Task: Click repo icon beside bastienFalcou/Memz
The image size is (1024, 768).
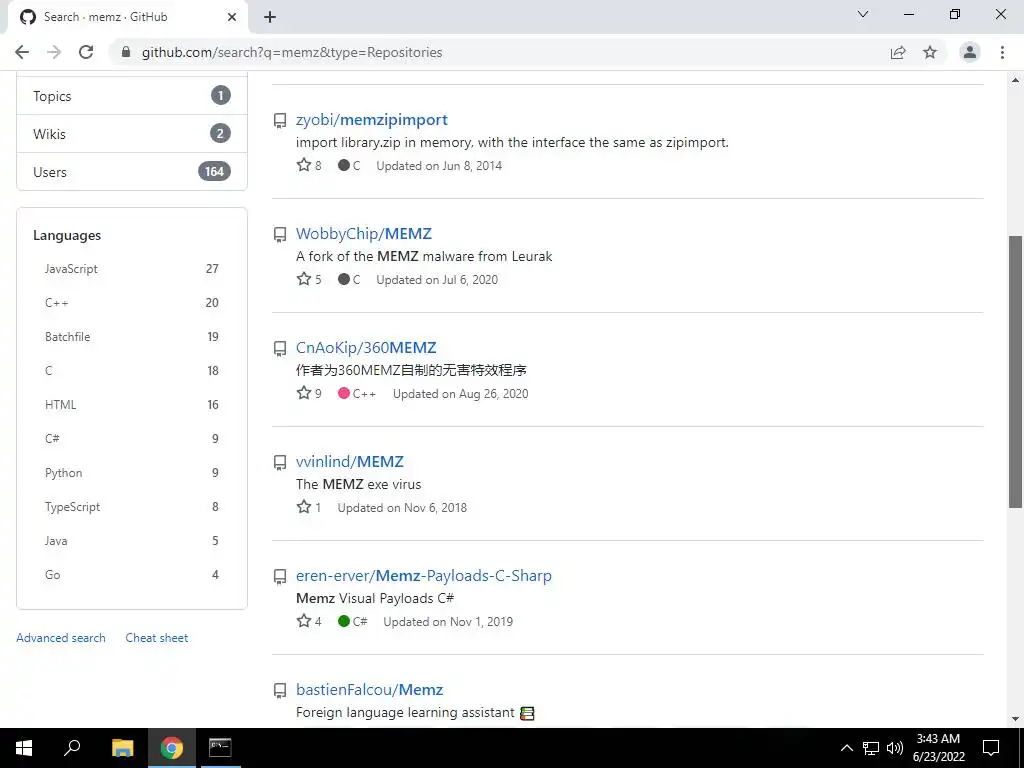Action: [x=280, y=691]
